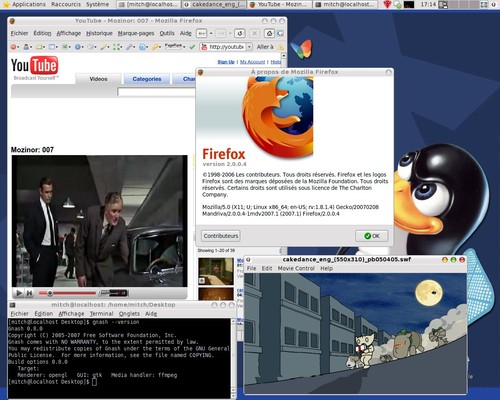This screenshot has width=500, height=400.
Task: Click the Firefox back navigation button
Action: (x=201, y=33)
